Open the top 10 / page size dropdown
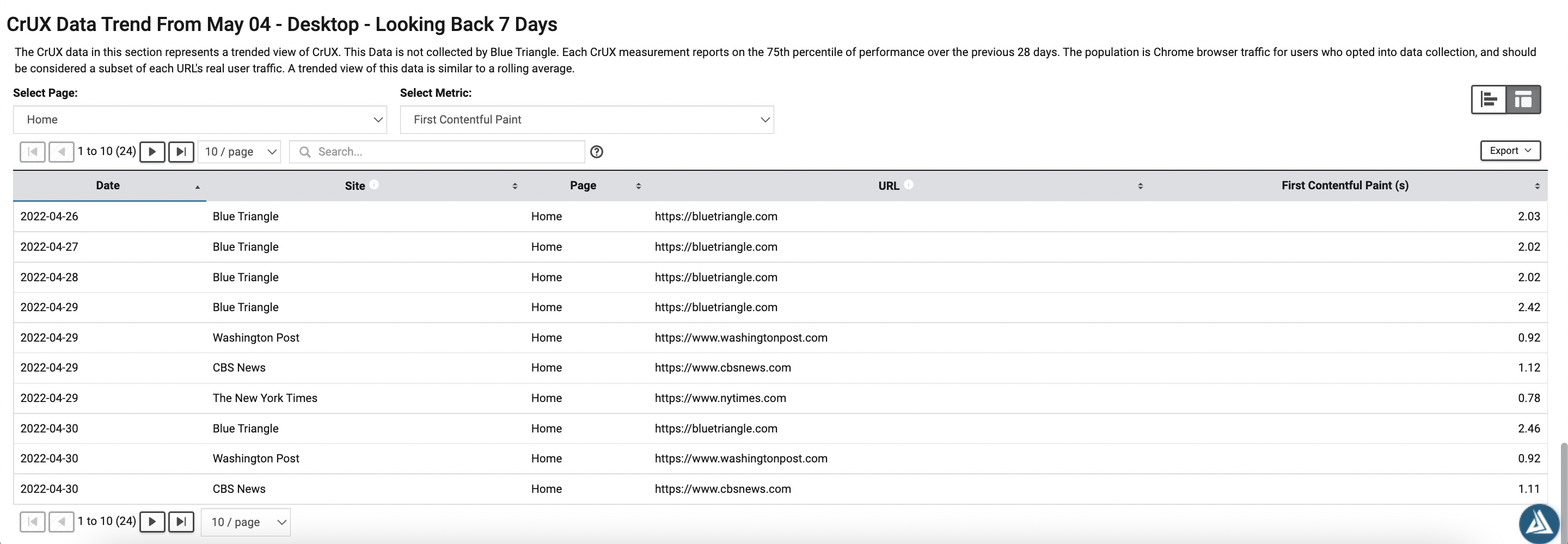Viewport: 1568px width, 544px height. click(x=239, y=152)
